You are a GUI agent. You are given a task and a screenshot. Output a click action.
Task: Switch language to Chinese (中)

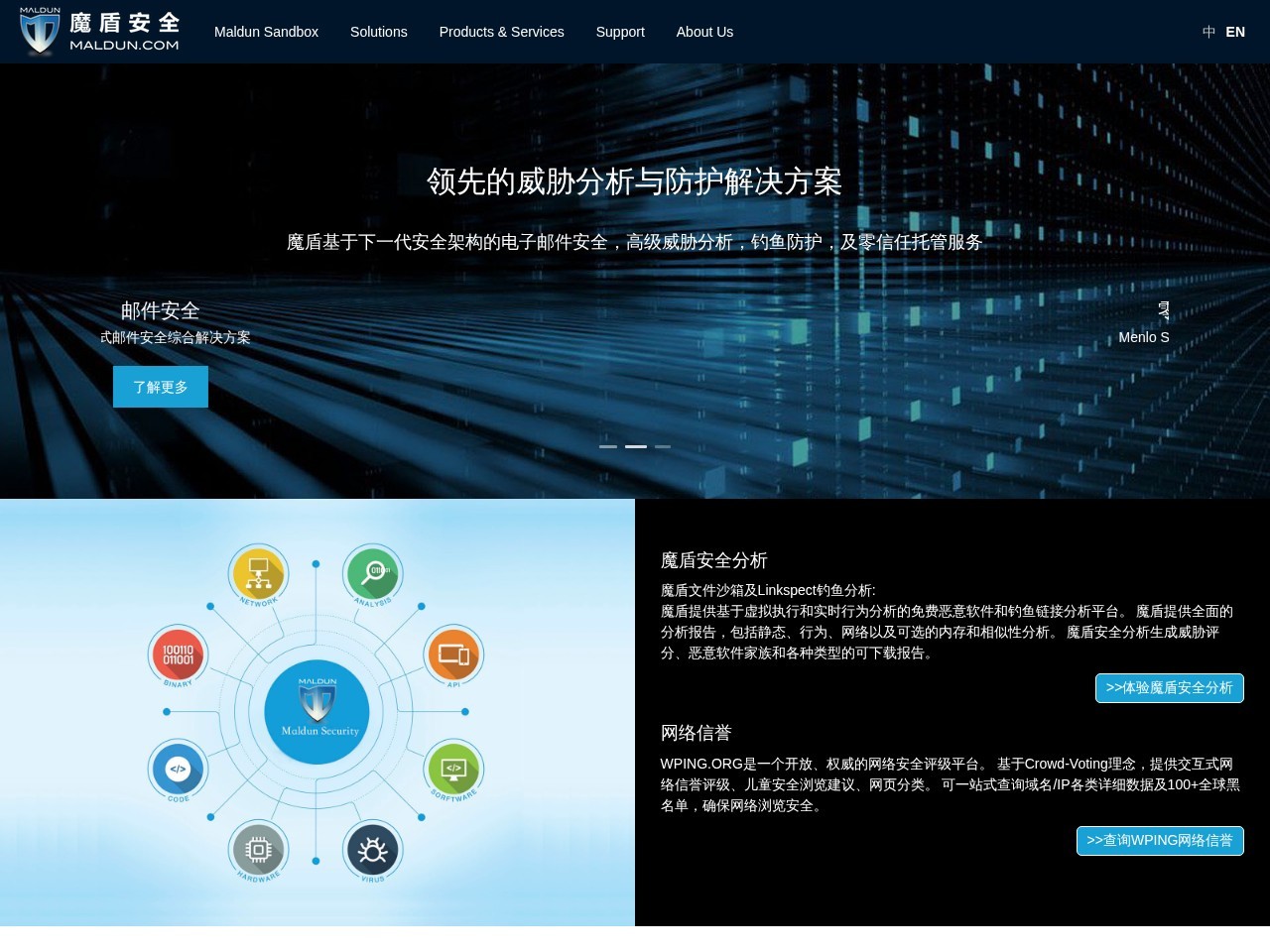[1208, 32]
